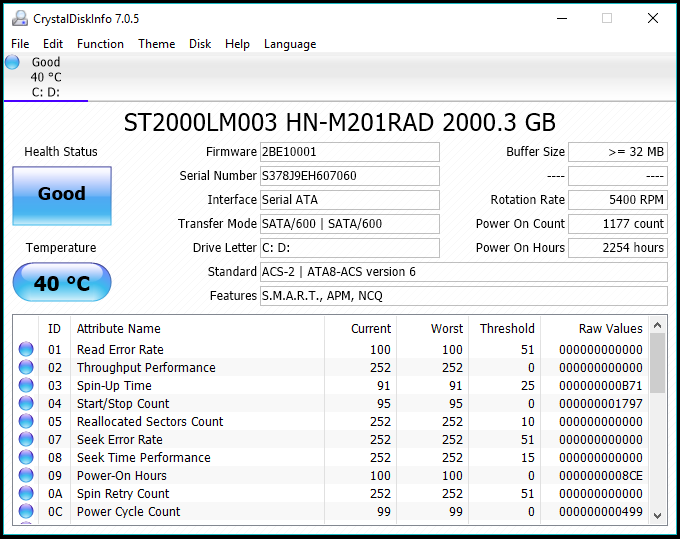Click the blue disk status orb for C: D:
Screen dimensions: 680x539
pos(12,62)
